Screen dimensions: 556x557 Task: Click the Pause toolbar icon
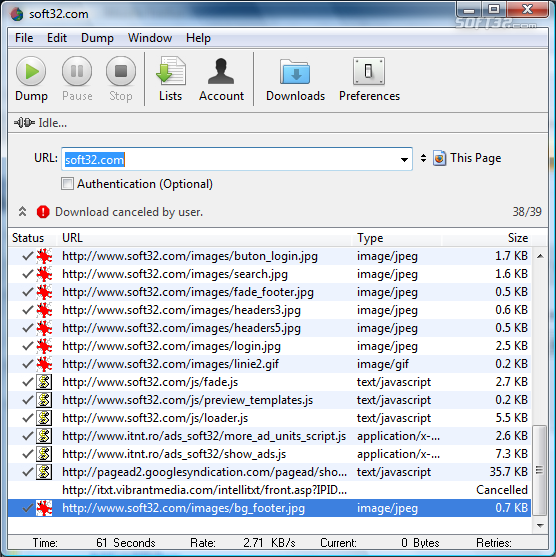click(77, 71)
